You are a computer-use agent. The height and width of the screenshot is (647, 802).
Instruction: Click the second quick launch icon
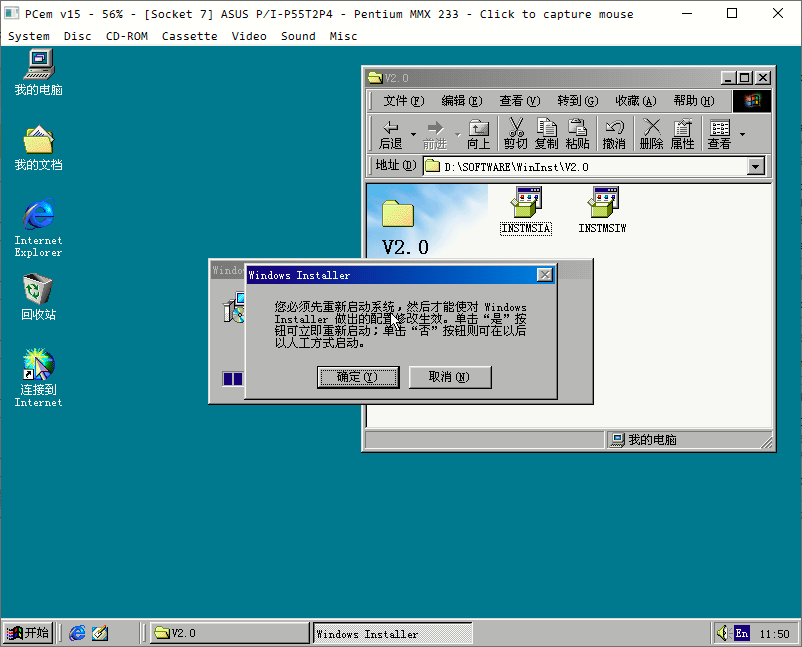[100, 633]
